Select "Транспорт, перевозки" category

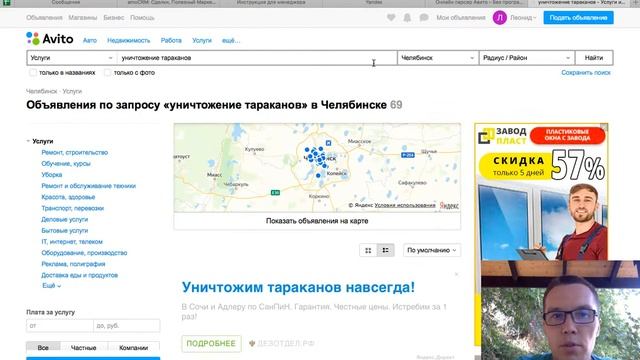pos(73,208)
